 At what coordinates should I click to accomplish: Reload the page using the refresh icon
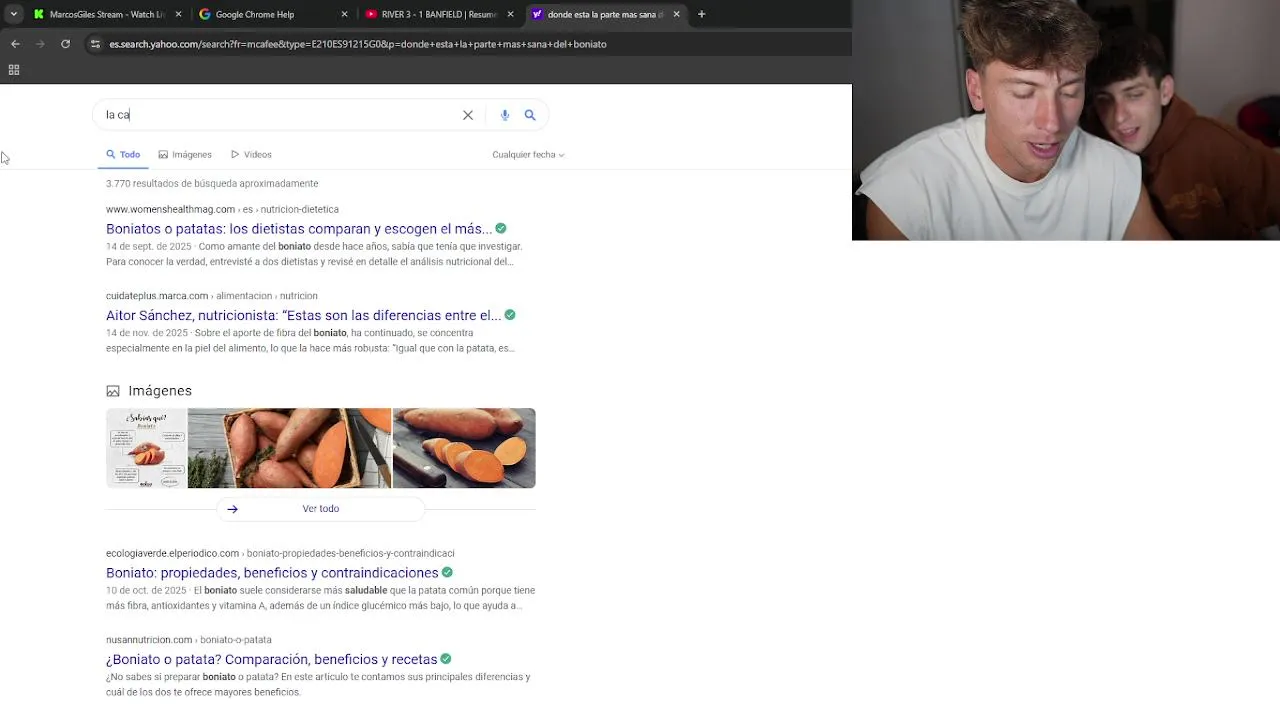[65, 44]
